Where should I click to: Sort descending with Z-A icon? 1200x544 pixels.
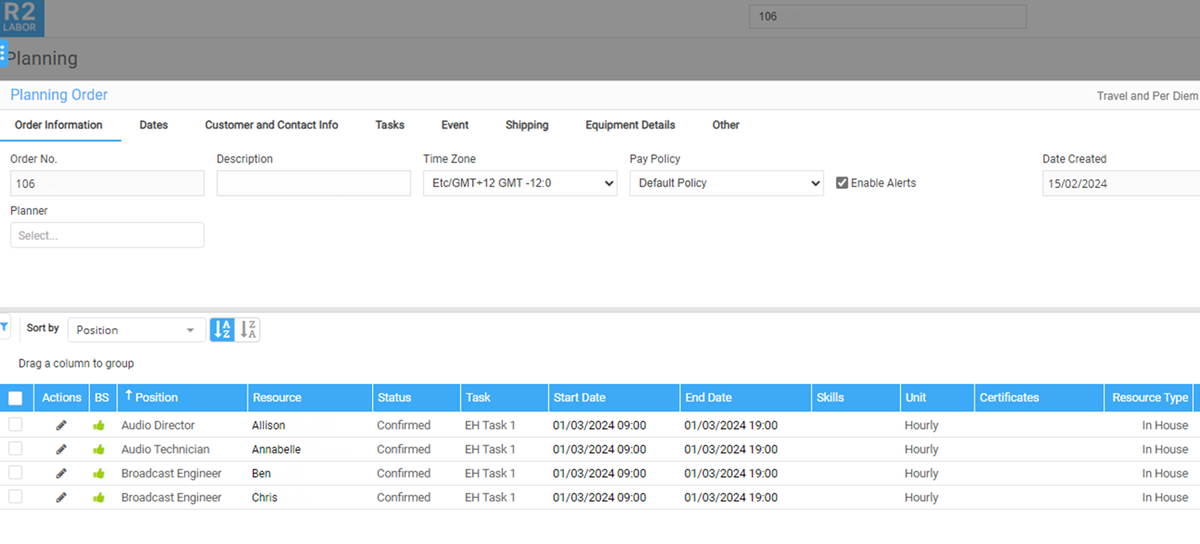coord(248,330)
